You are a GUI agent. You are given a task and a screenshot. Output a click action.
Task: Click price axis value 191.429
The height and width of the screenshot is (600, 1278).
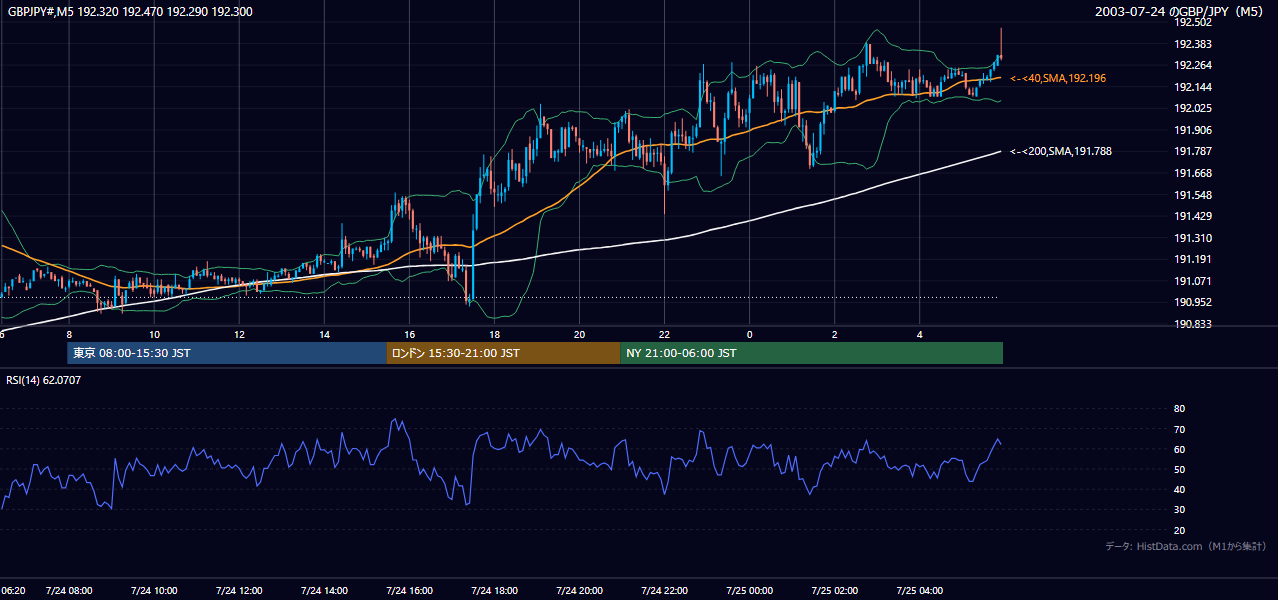tap(1193, 216)
